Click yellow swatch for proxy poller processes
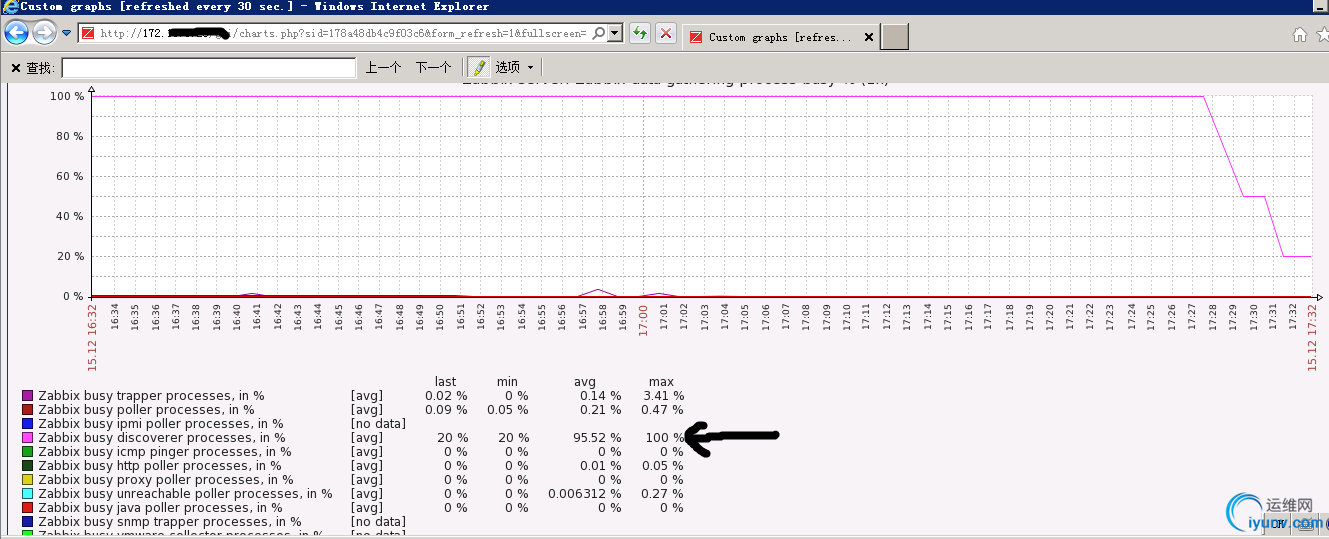 coord(28,480)
